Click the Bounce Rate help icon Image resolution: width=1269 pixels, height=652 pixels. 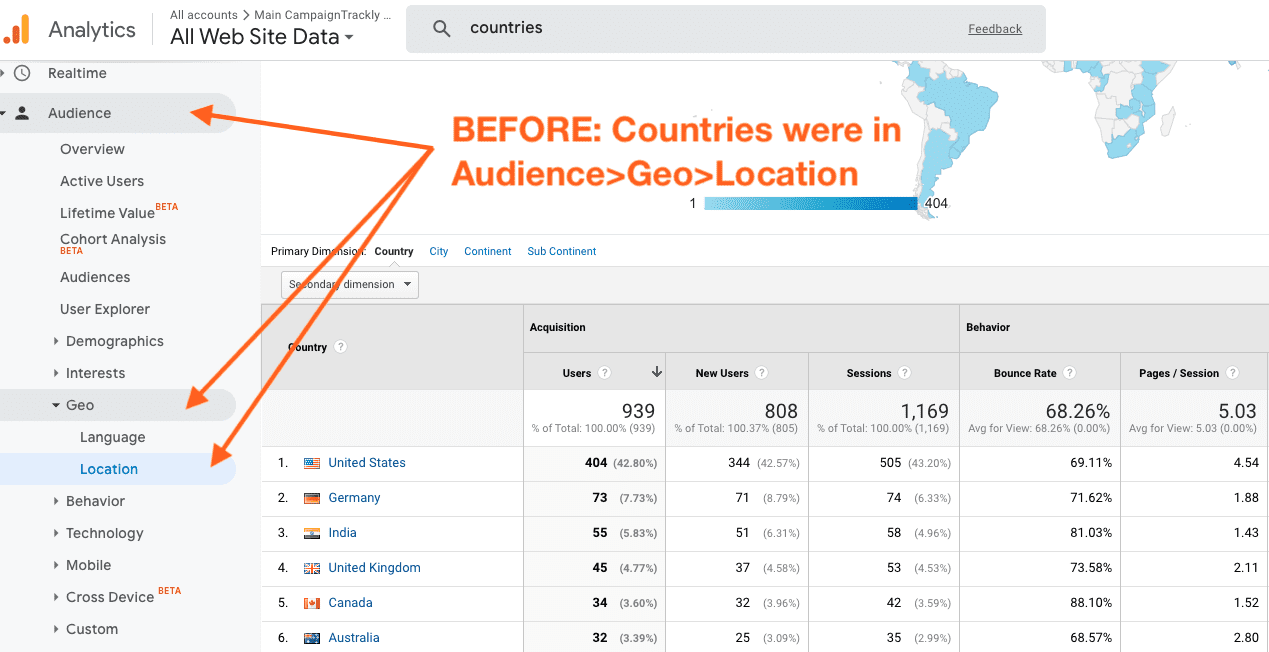click(x=1069, y=372)
